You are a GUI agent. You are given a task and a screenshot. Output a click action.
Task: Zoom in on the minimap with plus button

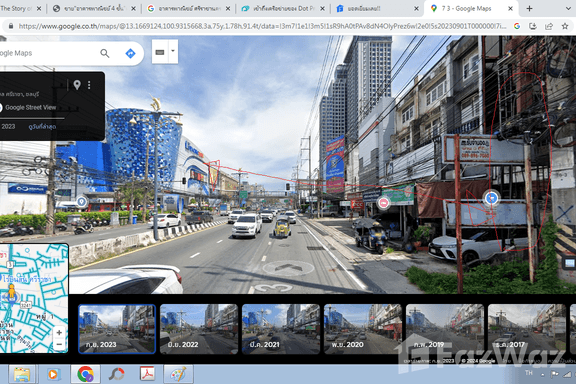click(59, 333)
